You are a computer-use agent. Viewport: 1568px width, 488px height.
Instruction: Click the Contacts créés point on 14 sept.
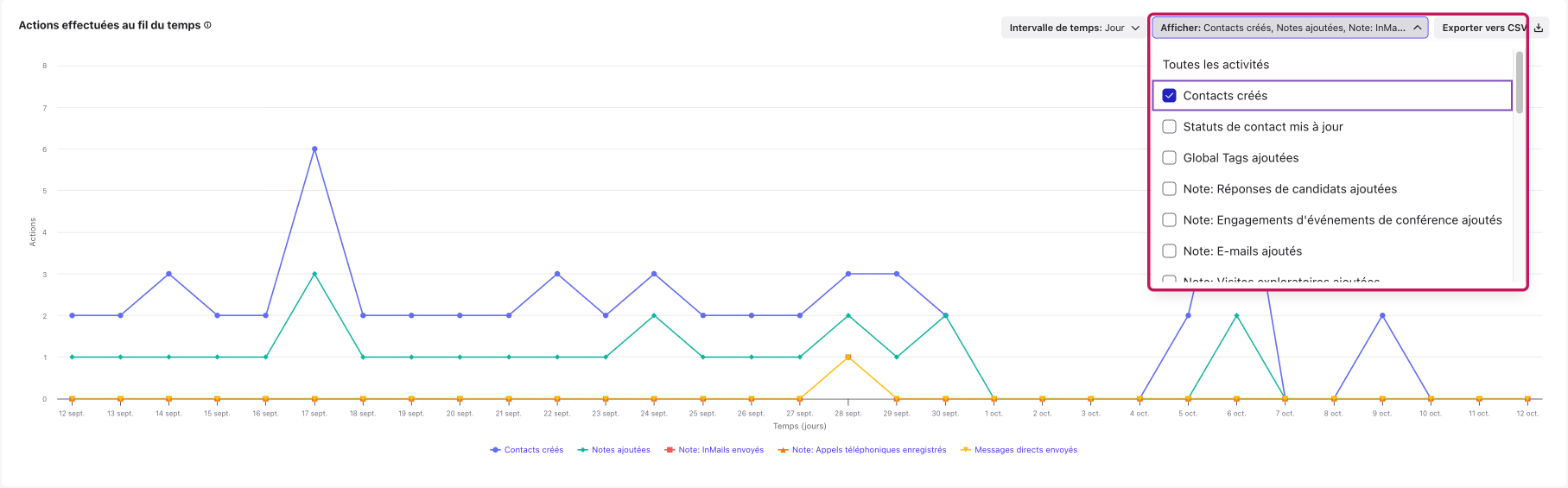tap(169, 274)
